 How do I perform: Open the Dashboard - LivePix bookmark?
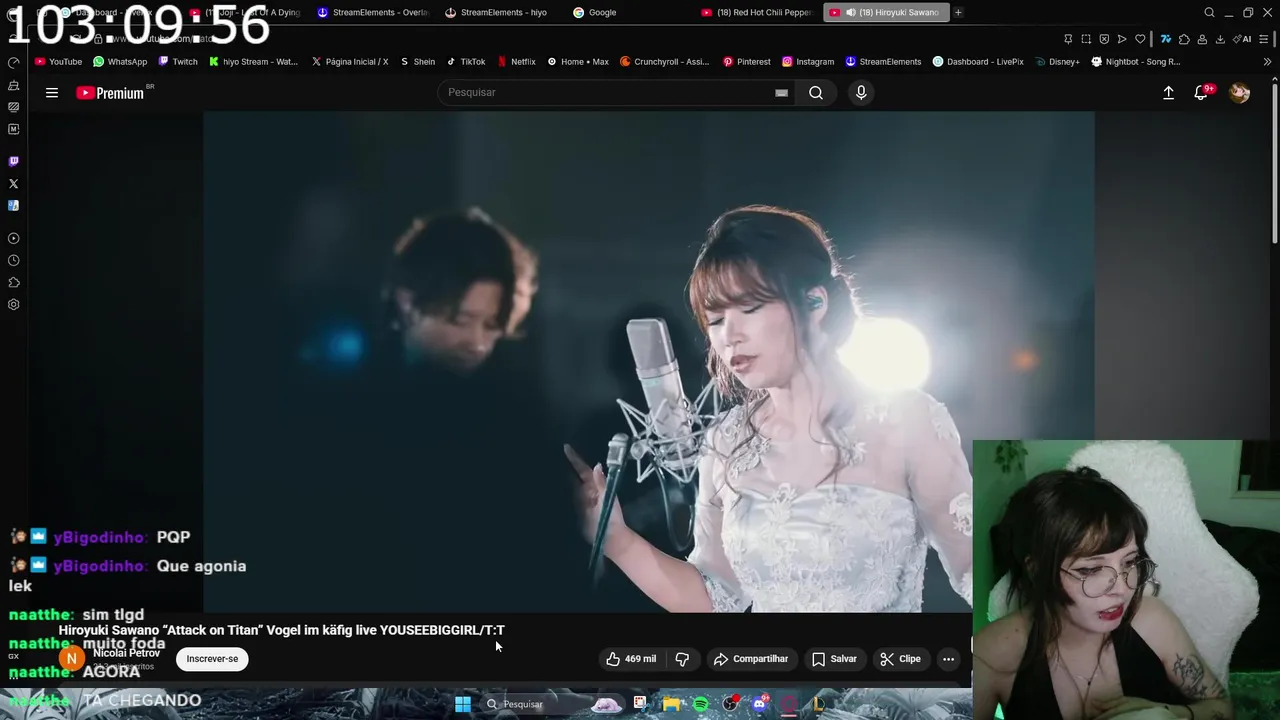pyautogui.click(x=978, y=61)
